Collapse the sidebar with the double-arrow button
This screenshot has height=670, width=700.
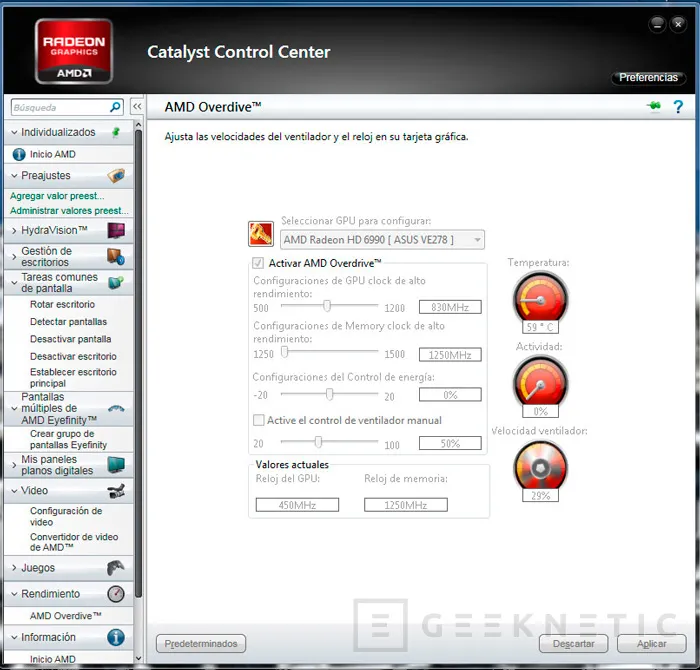(137, 107)
